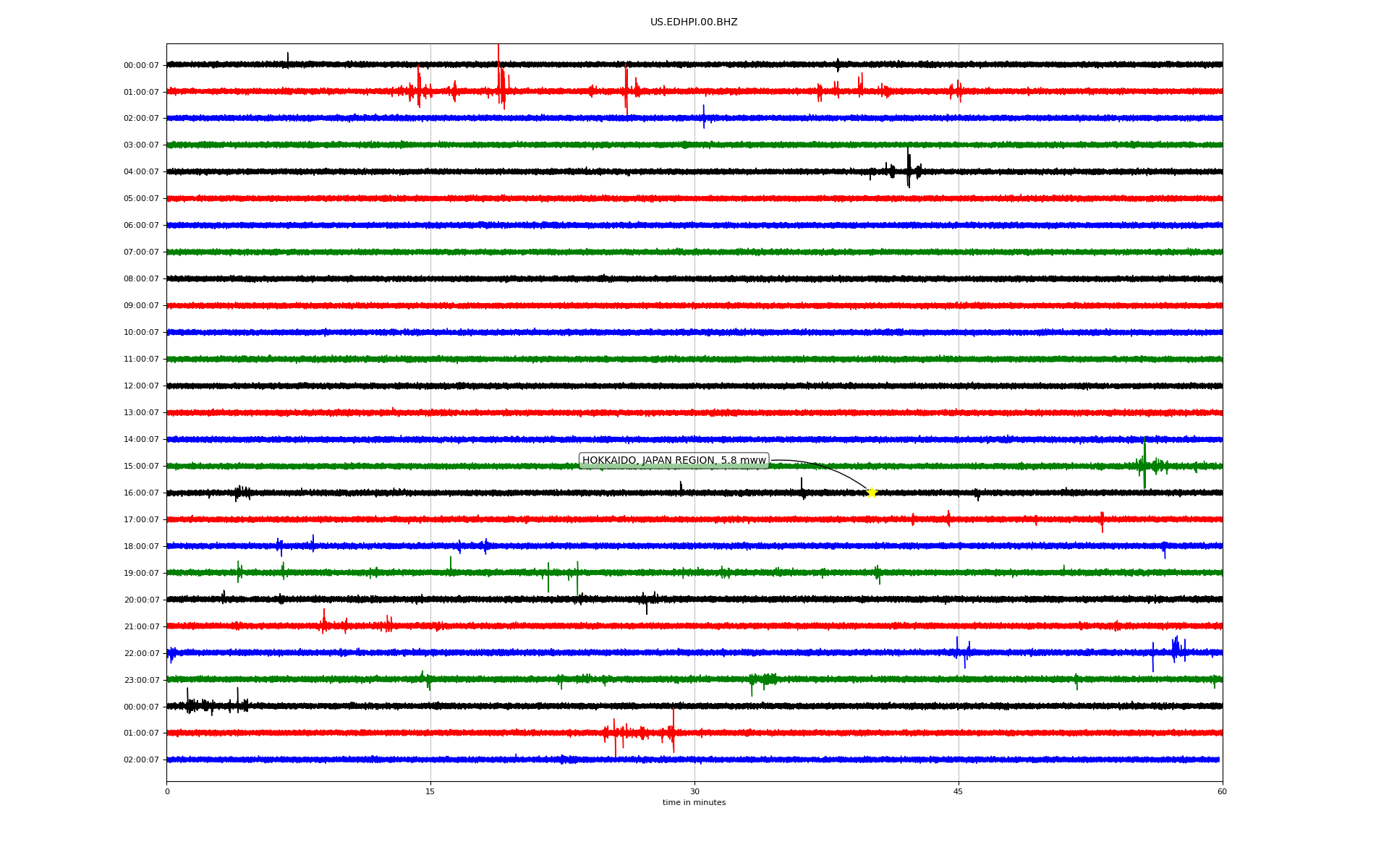Click the 20:00:07 time label
Screen dimensions: 1389x868
pos(141,600)
